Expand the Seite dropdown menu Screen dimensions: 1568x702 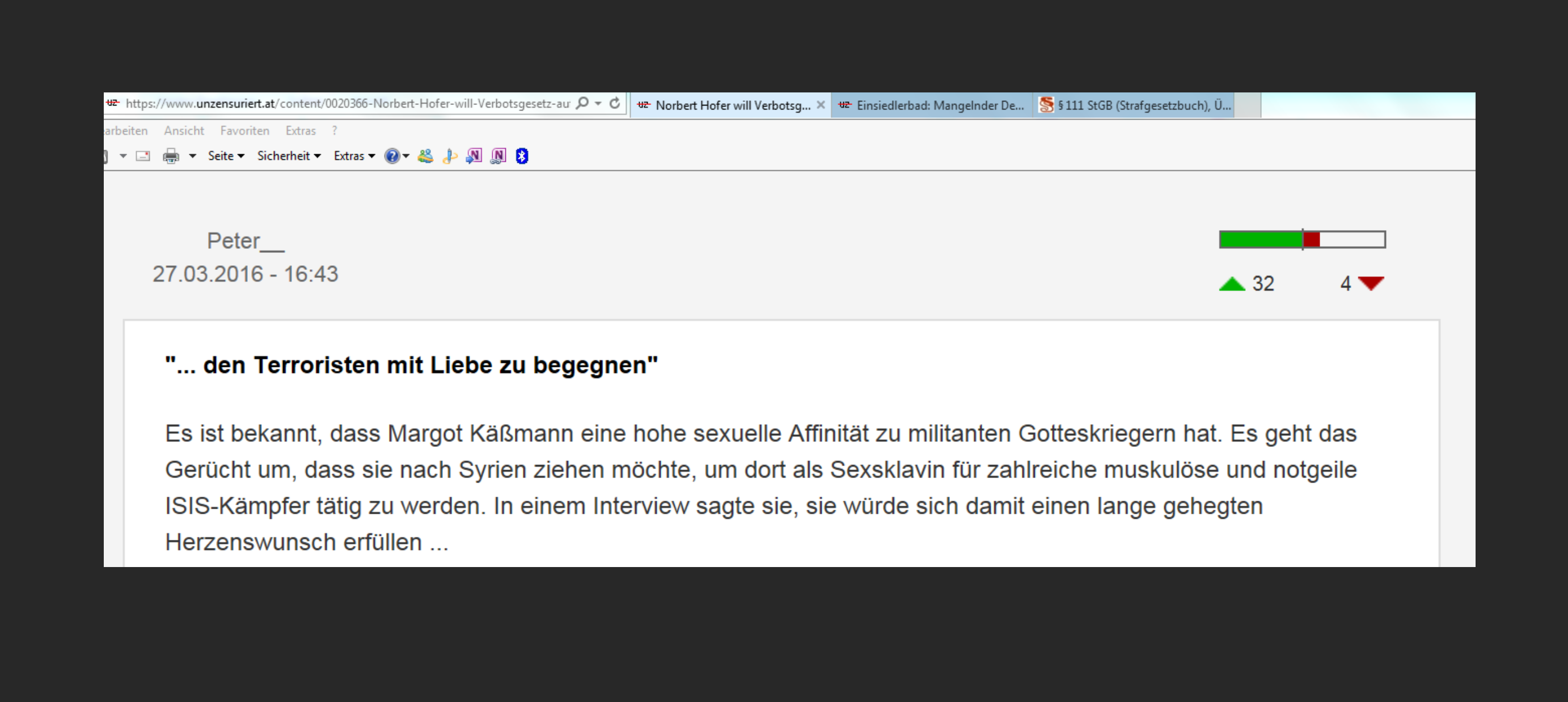(x=226, y=157)
